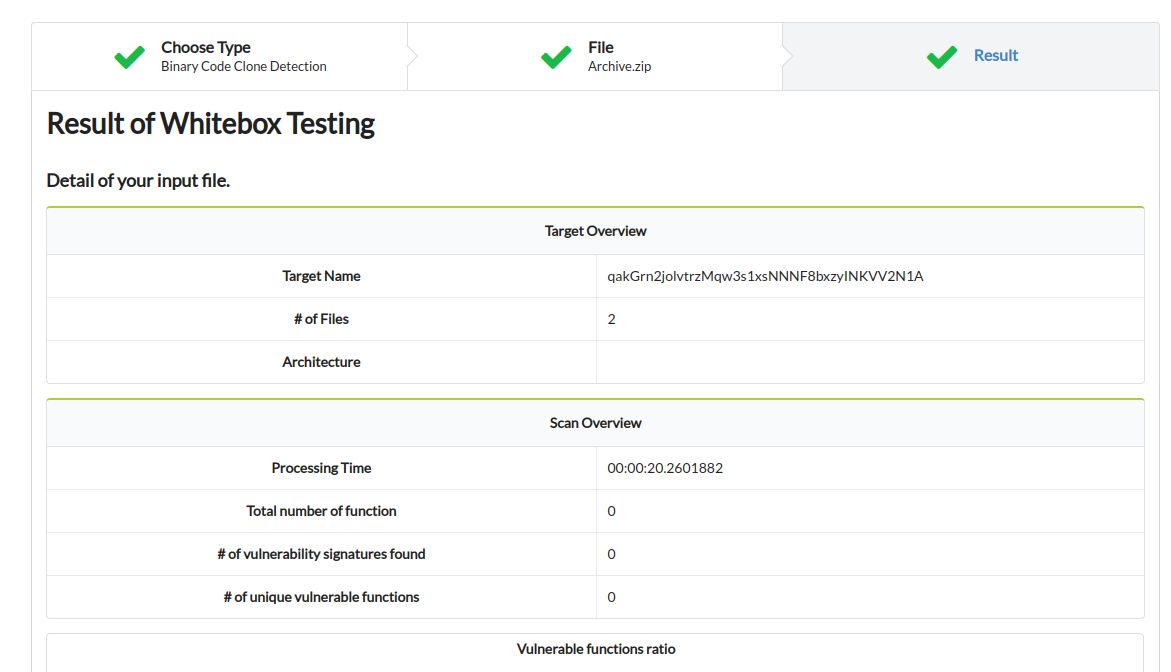Click the Result of Whitebox Testing heading
1171x672 pixels.
point(211,123)
